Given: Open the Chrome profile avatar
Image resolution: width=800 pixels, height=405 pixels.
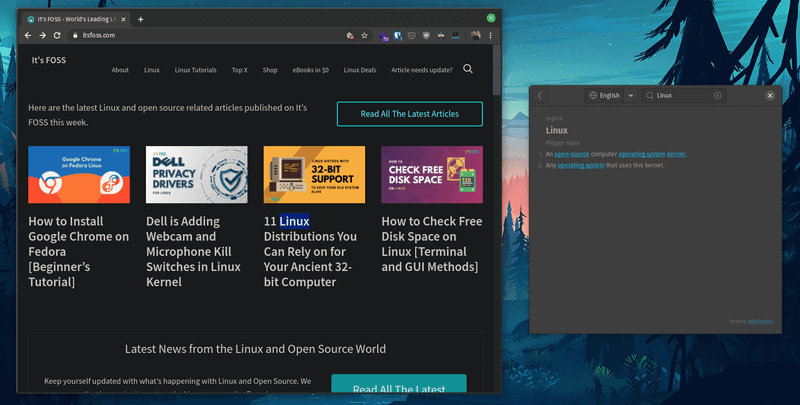Looking at the screenshot, I should (476, 35).
